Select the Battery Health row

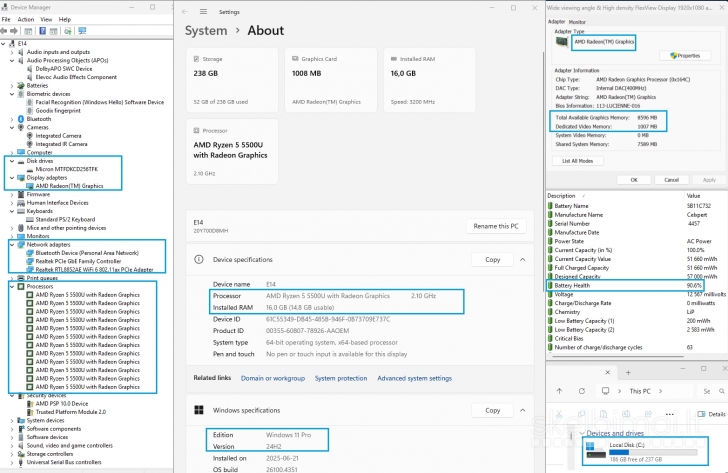[625, 285]
